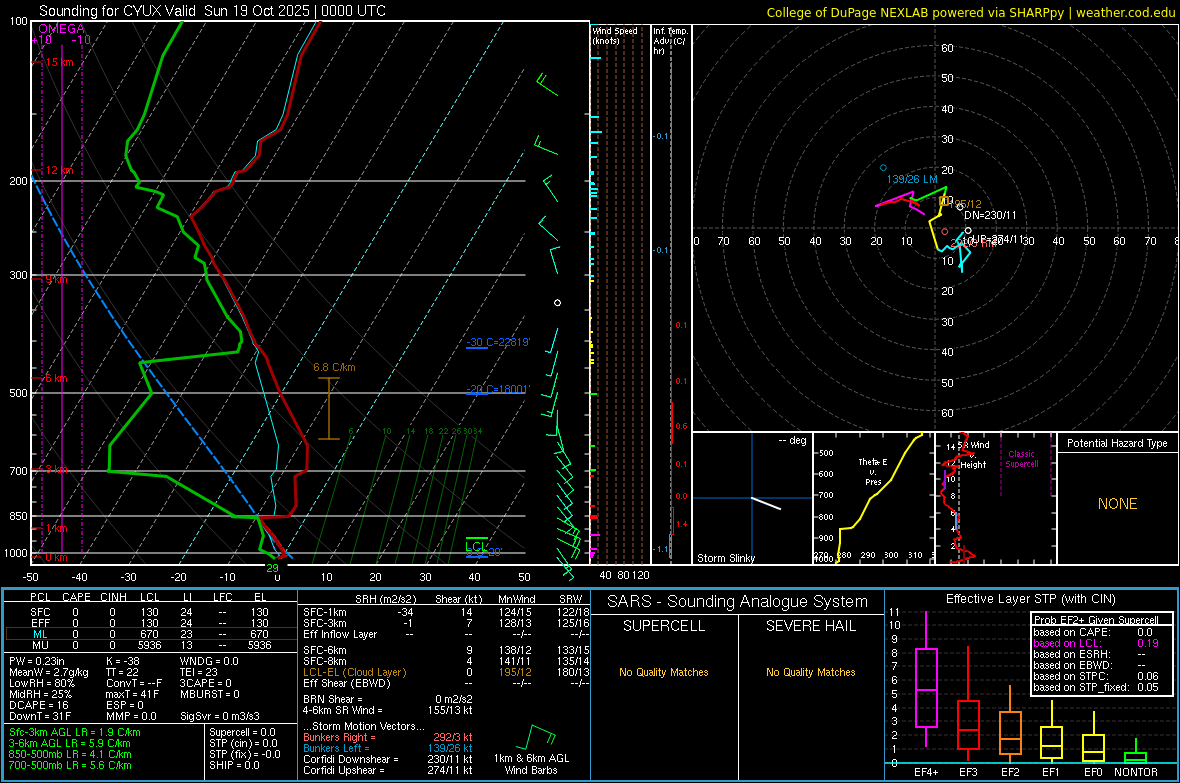The image size is (1180, 783).
Task: Select the OMEGA label on the skew-T
Action: pyautogui.click(x=62, y=29)
